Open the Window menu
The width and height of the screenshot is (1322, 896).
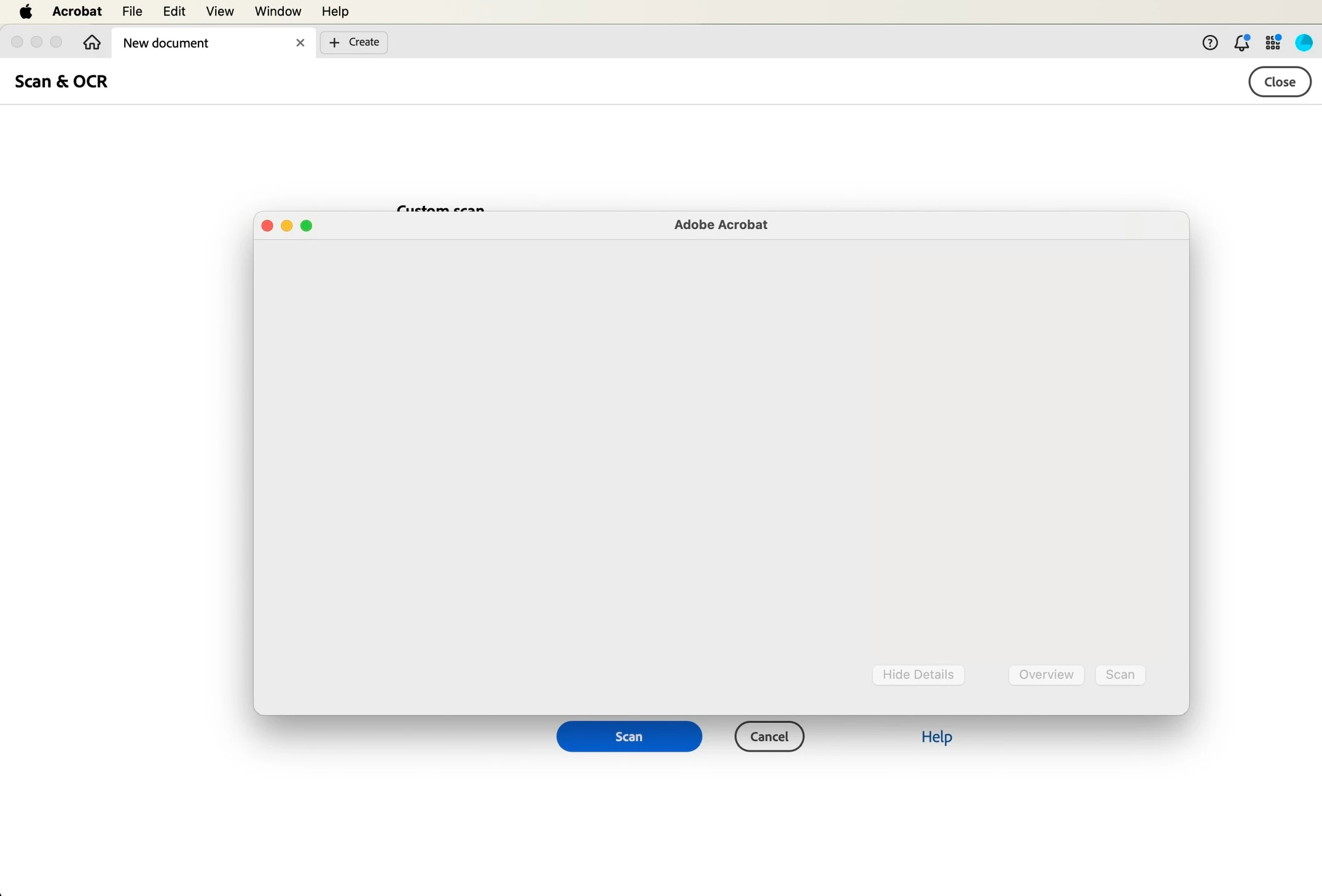coord(278,11)
